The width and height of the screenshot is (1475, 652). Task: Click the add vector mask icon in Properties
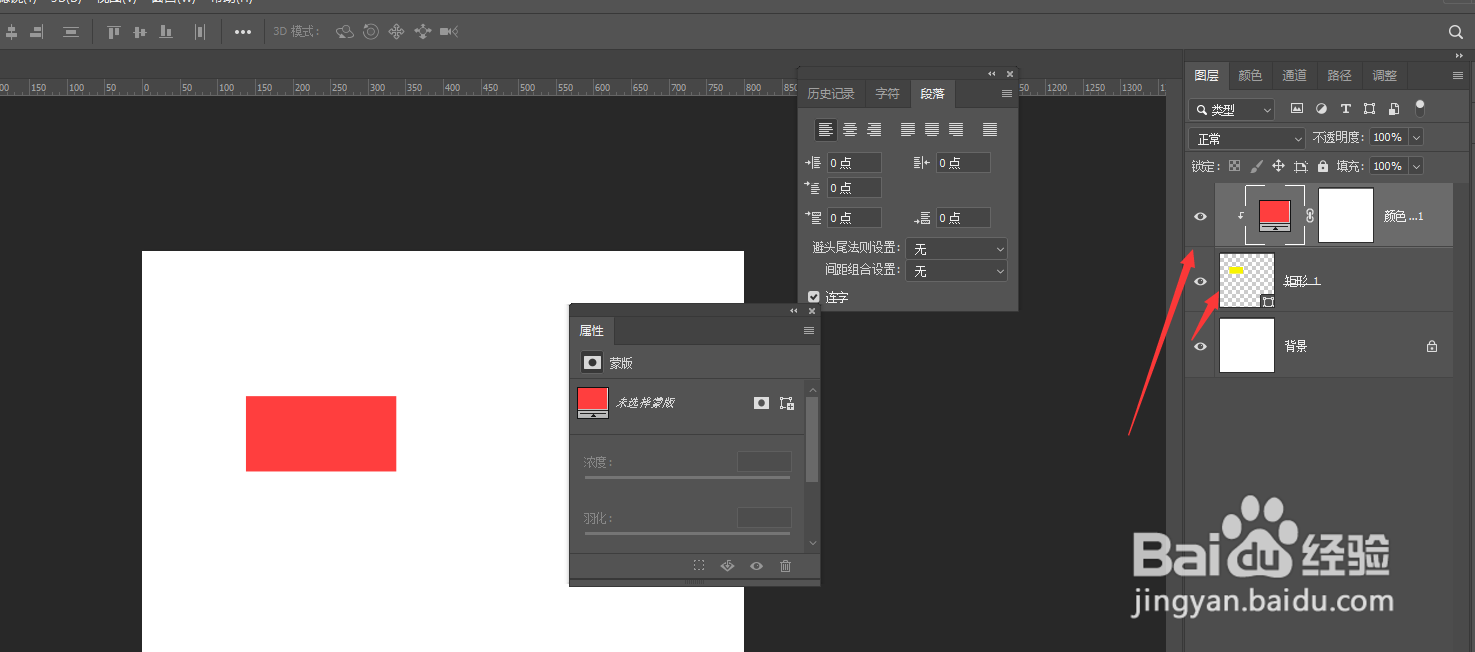point(787,403)
